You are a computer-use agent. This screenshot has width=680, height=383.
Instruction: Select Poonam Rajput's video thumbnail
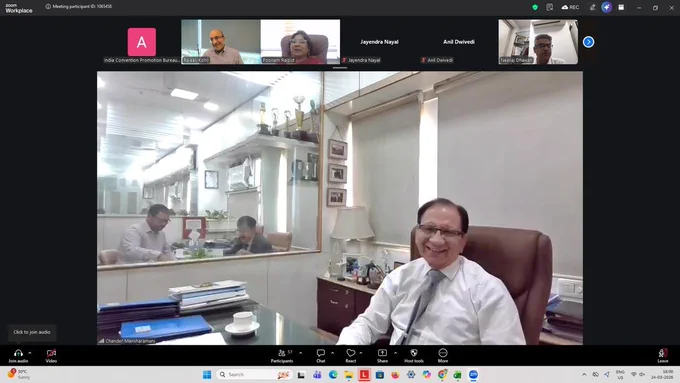(x=300, y=42)
